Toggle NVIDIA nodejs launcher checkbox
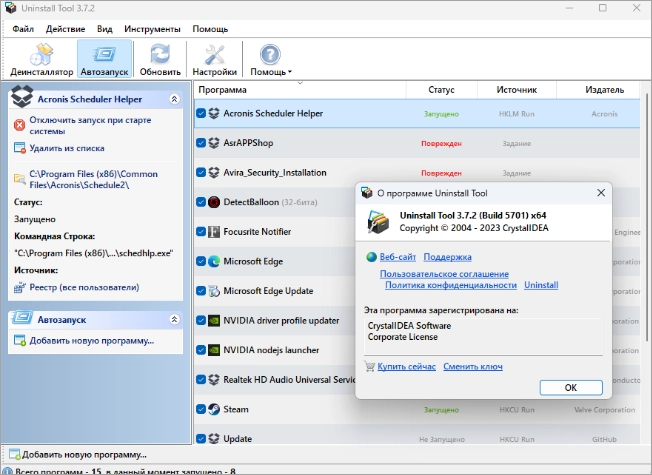The height and width of the screenshot is (475, 652). click(x=201, y=350)
